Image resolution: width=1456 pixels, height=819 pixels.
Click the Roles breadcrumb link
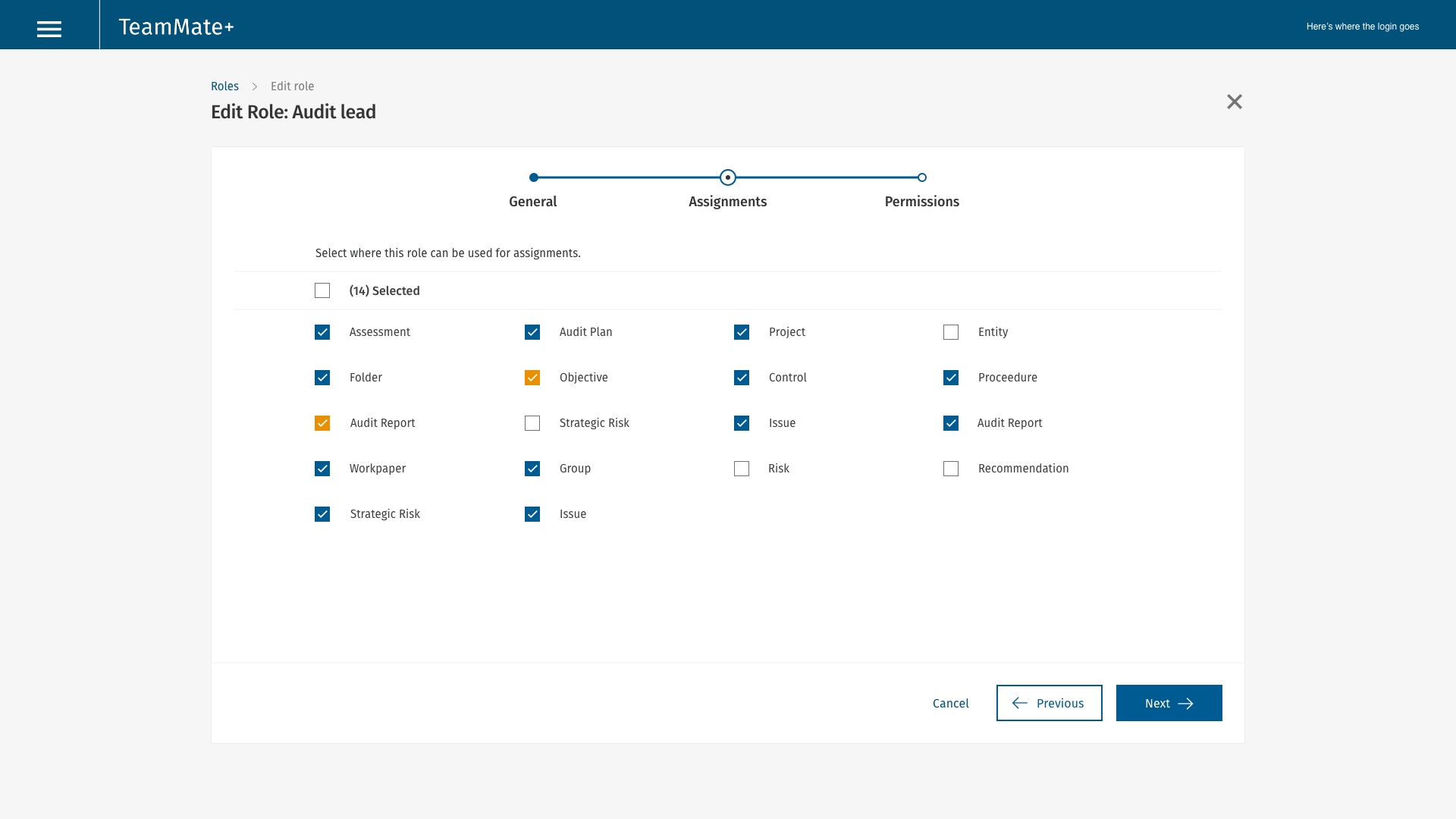point(224,86)
